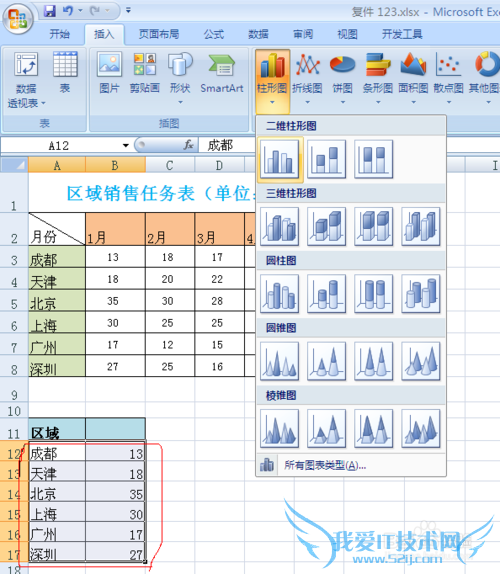
Task: Click the 1月 header cell
Action: tap(115, 229)
